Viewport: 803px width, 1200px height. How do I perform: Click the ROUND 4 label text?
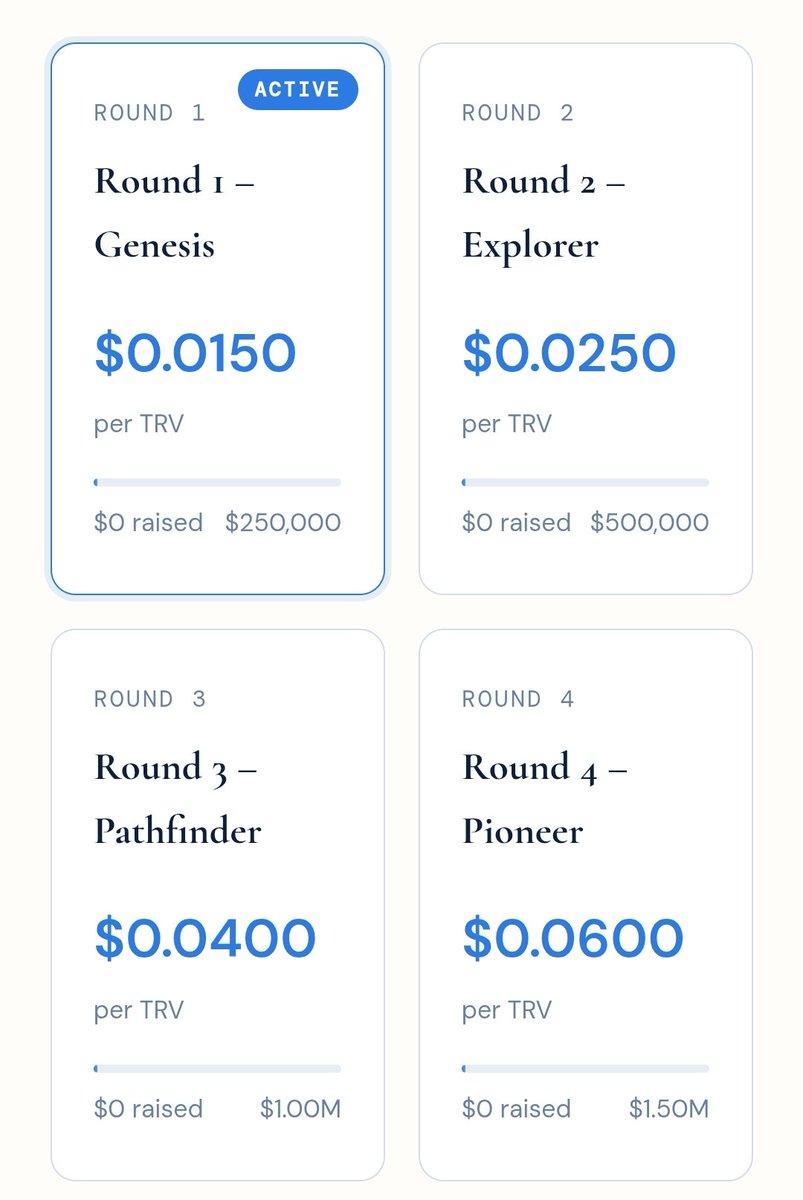tap(518, 699)
